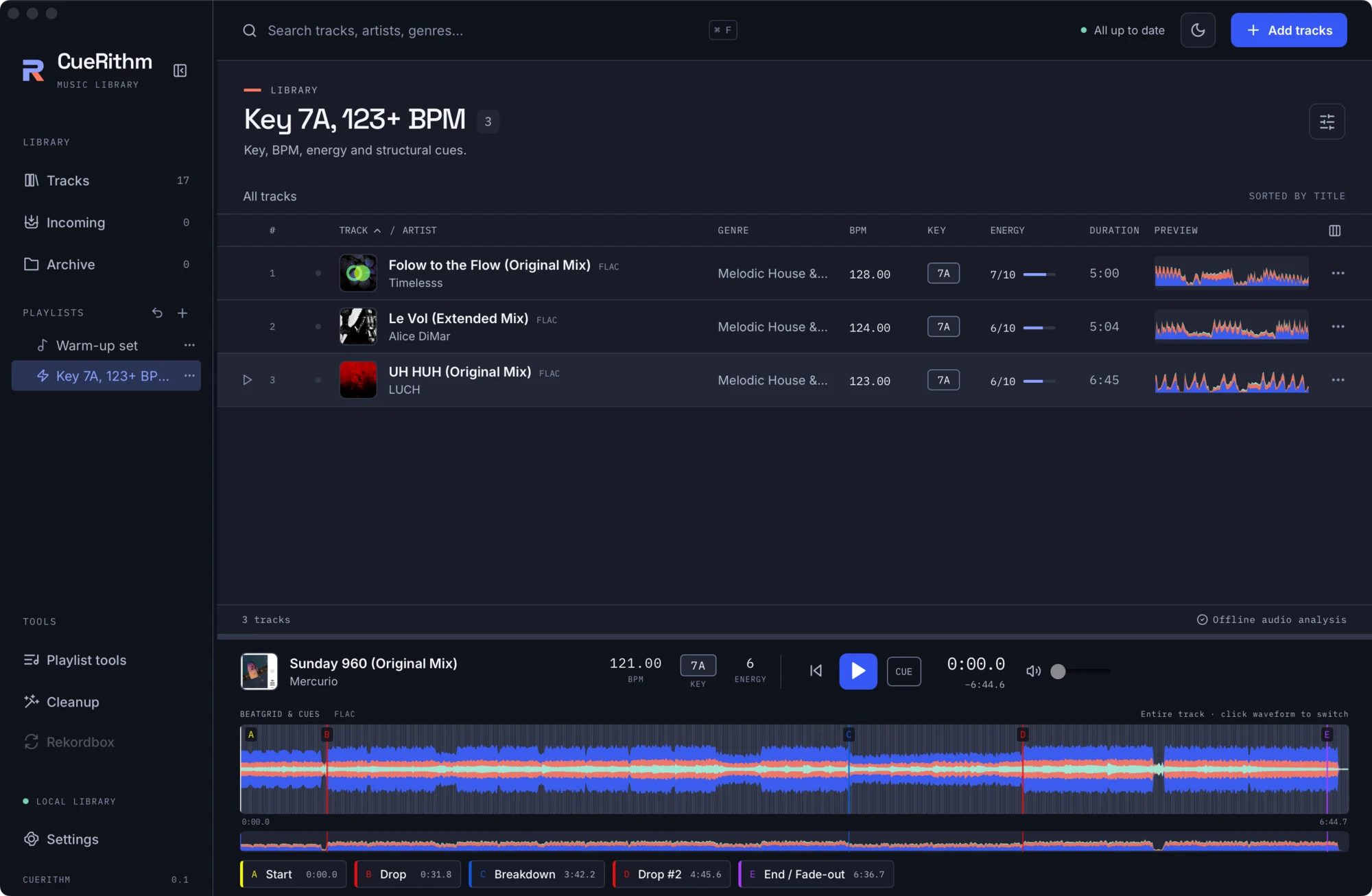This screenshot has width=1372, height=896.
Task: Open more options for UH HUH track
Action: pos(1338,380)
